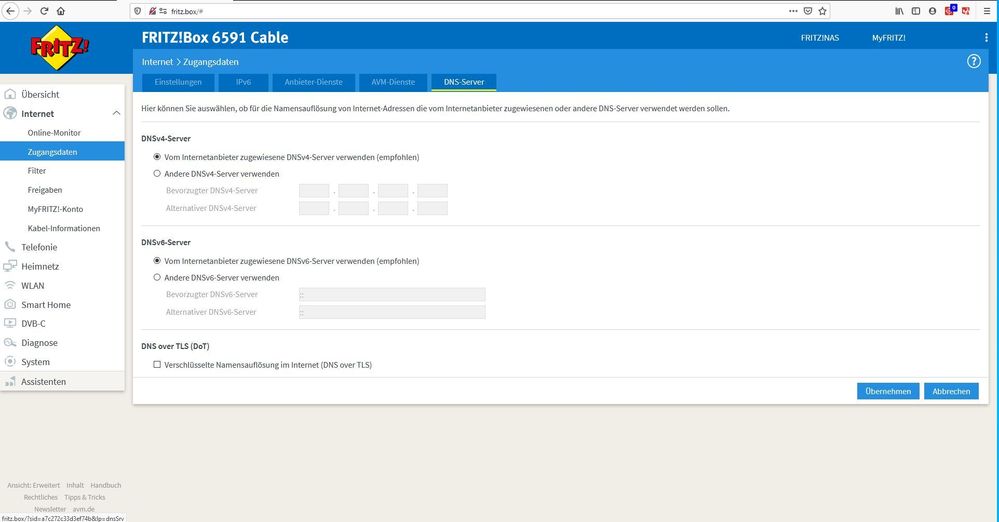Click the Telefonie phone icon

coord(10,247)
